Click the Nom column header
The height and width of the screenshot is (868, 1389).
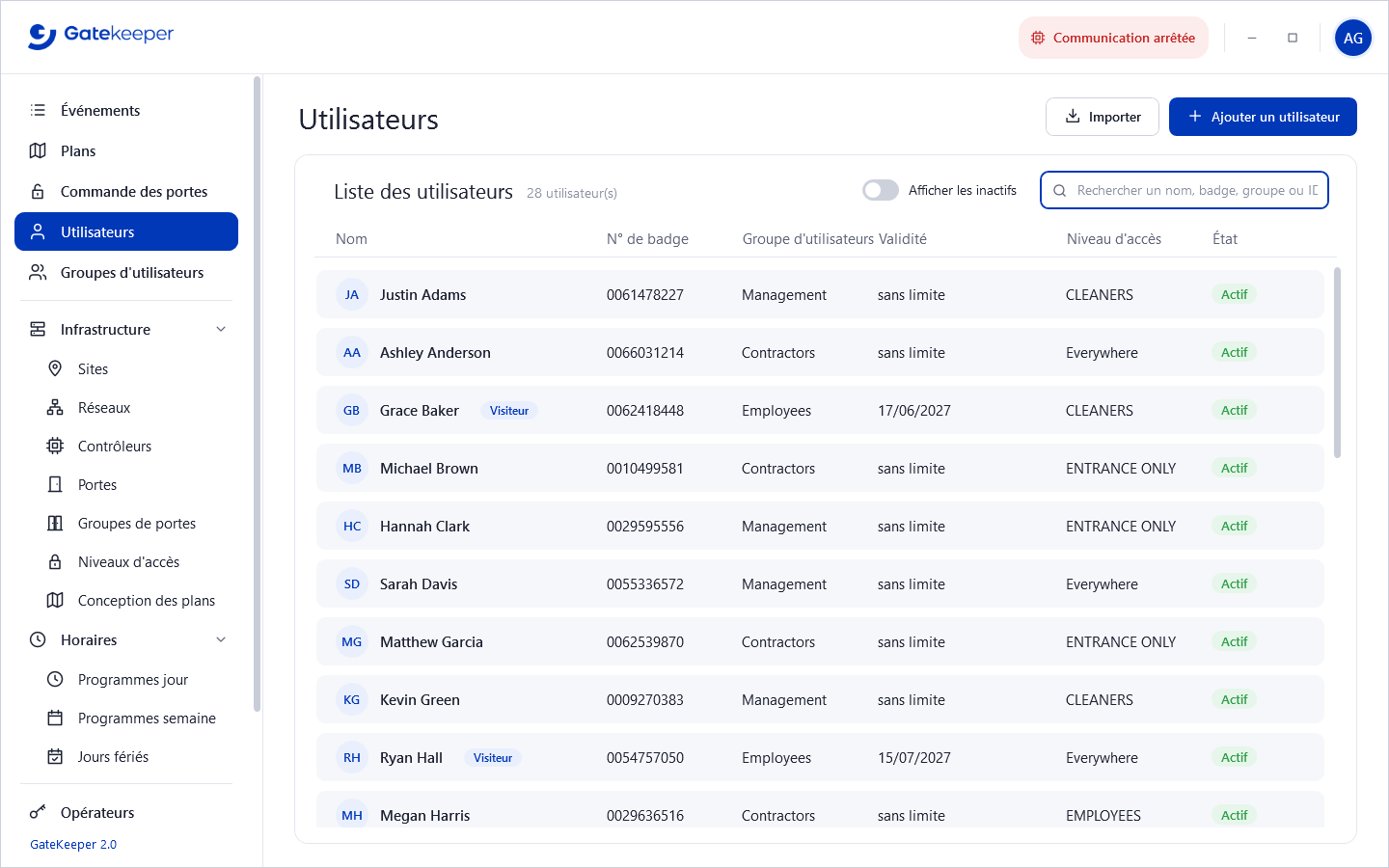point(351,239)
